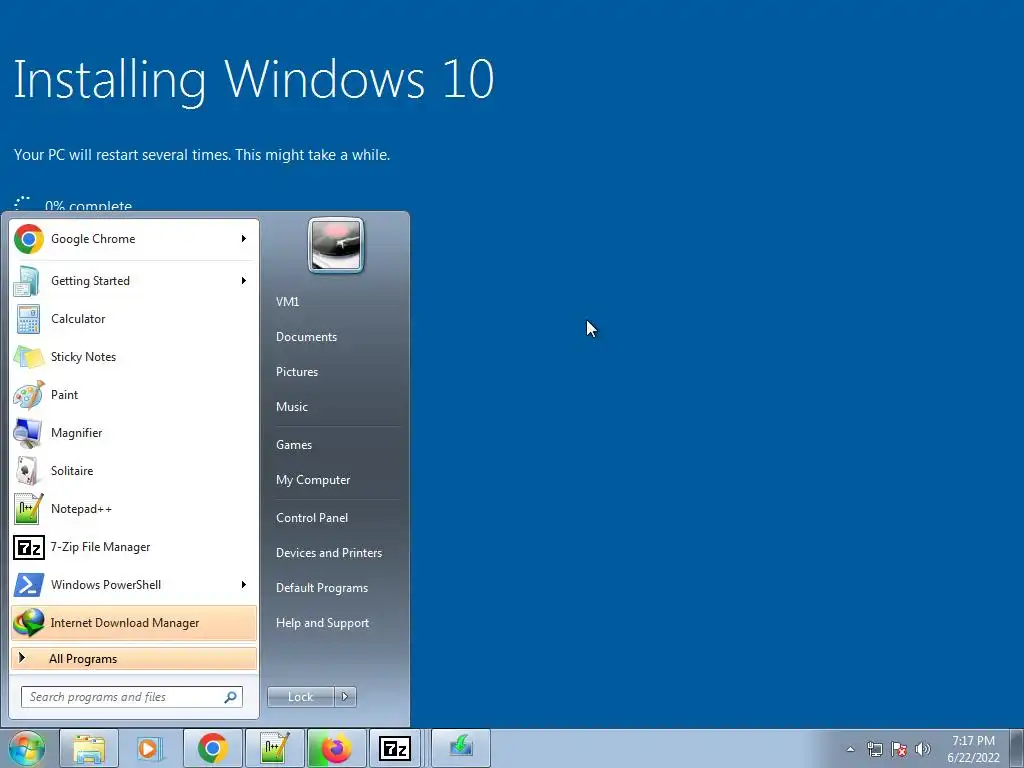The height and width of the screenshot is (768, 1024).
Task: Open the Solitaire game
Action: click(134, 471)
